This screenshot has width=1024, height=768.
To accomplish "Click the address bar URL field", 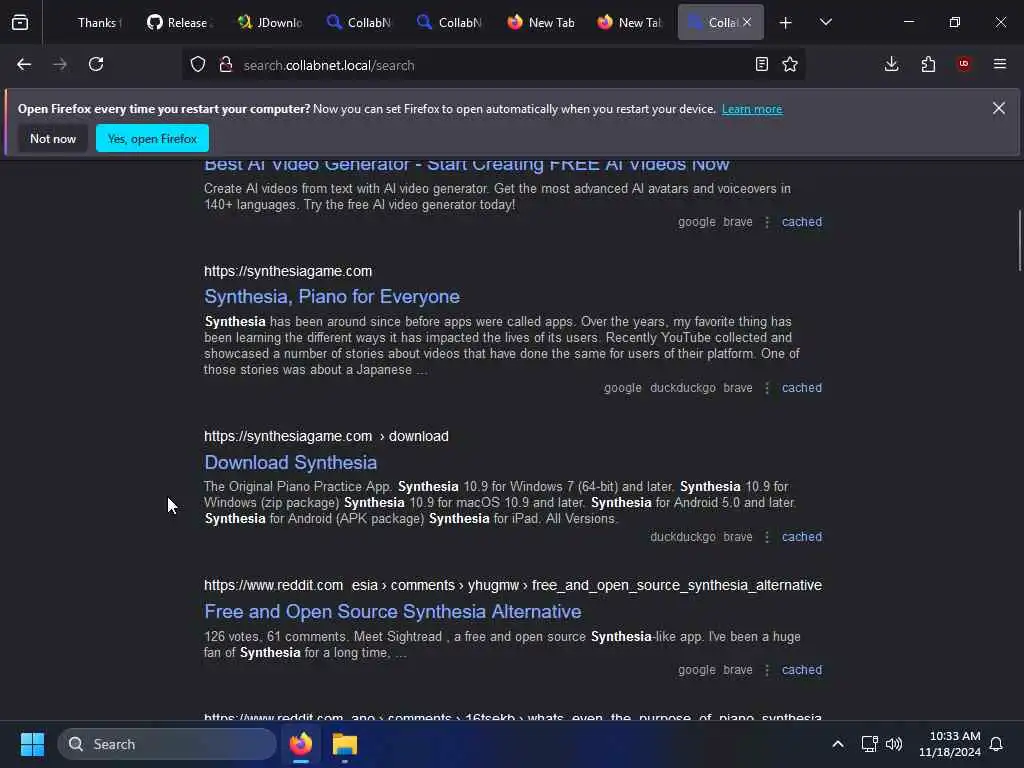I will pyautogui.click(x=493, y=65).
